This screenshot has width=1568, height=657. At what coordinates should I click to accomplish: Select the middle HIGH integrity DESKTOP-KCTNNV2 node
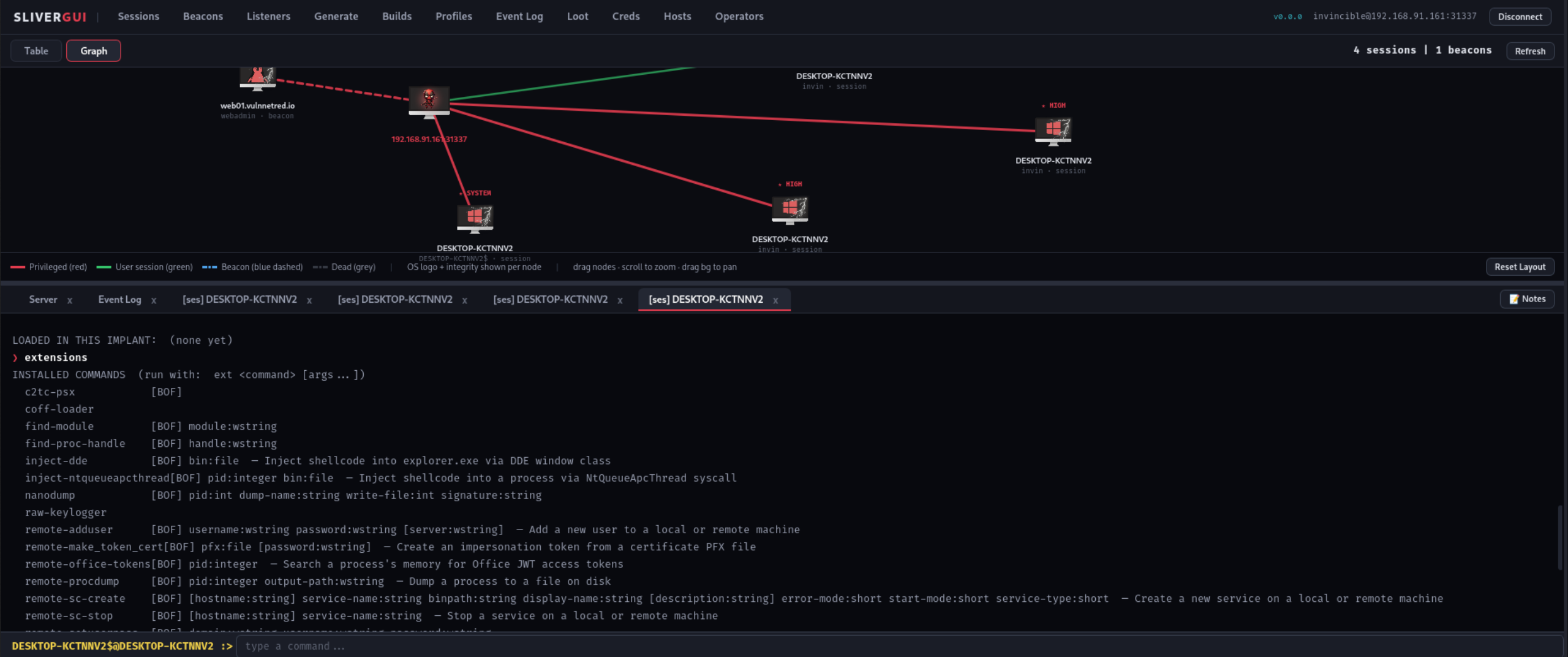[790, 210]
